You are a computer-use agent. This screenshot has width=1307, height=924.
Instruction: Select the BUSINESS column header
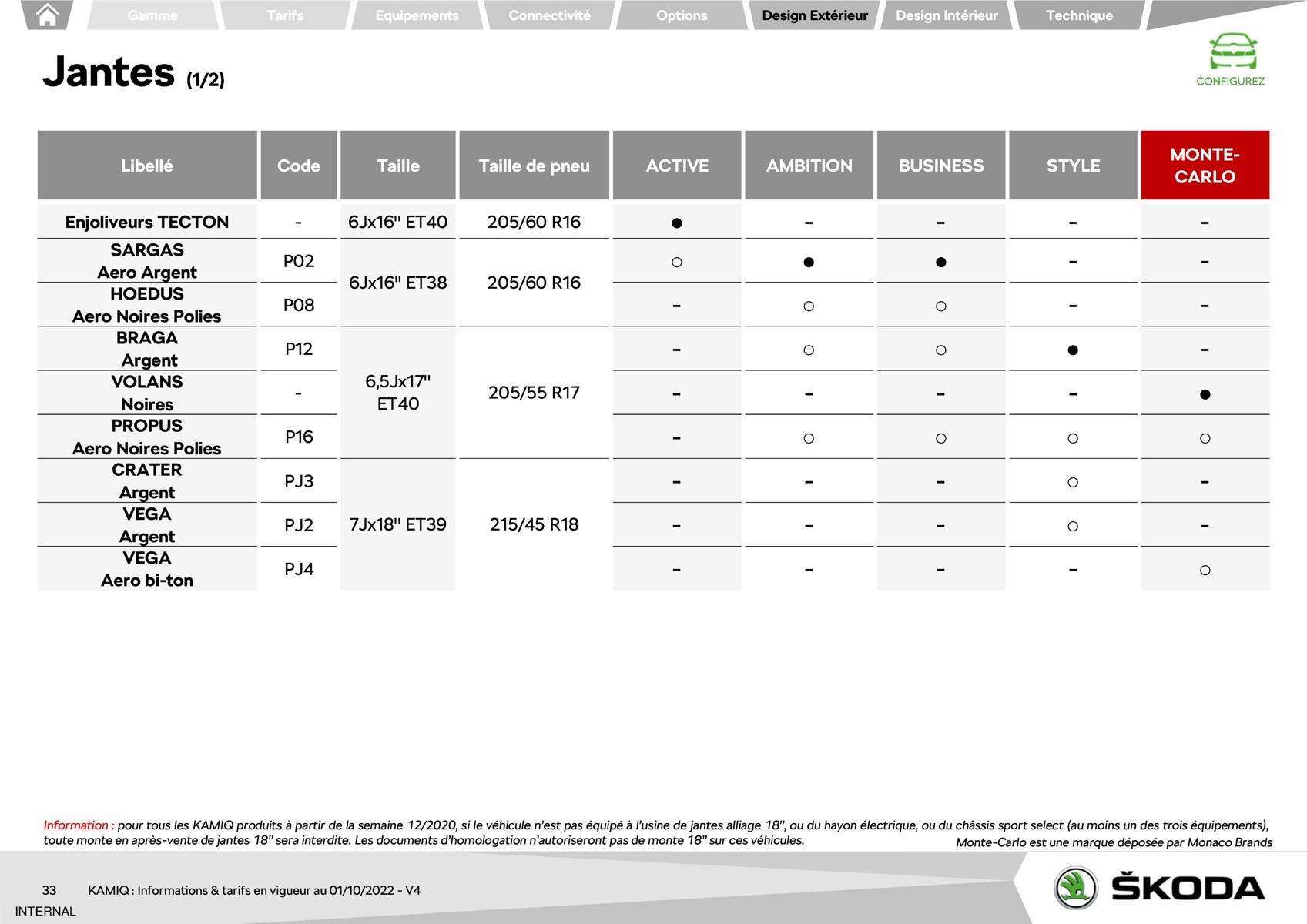(x=941, y=166)
